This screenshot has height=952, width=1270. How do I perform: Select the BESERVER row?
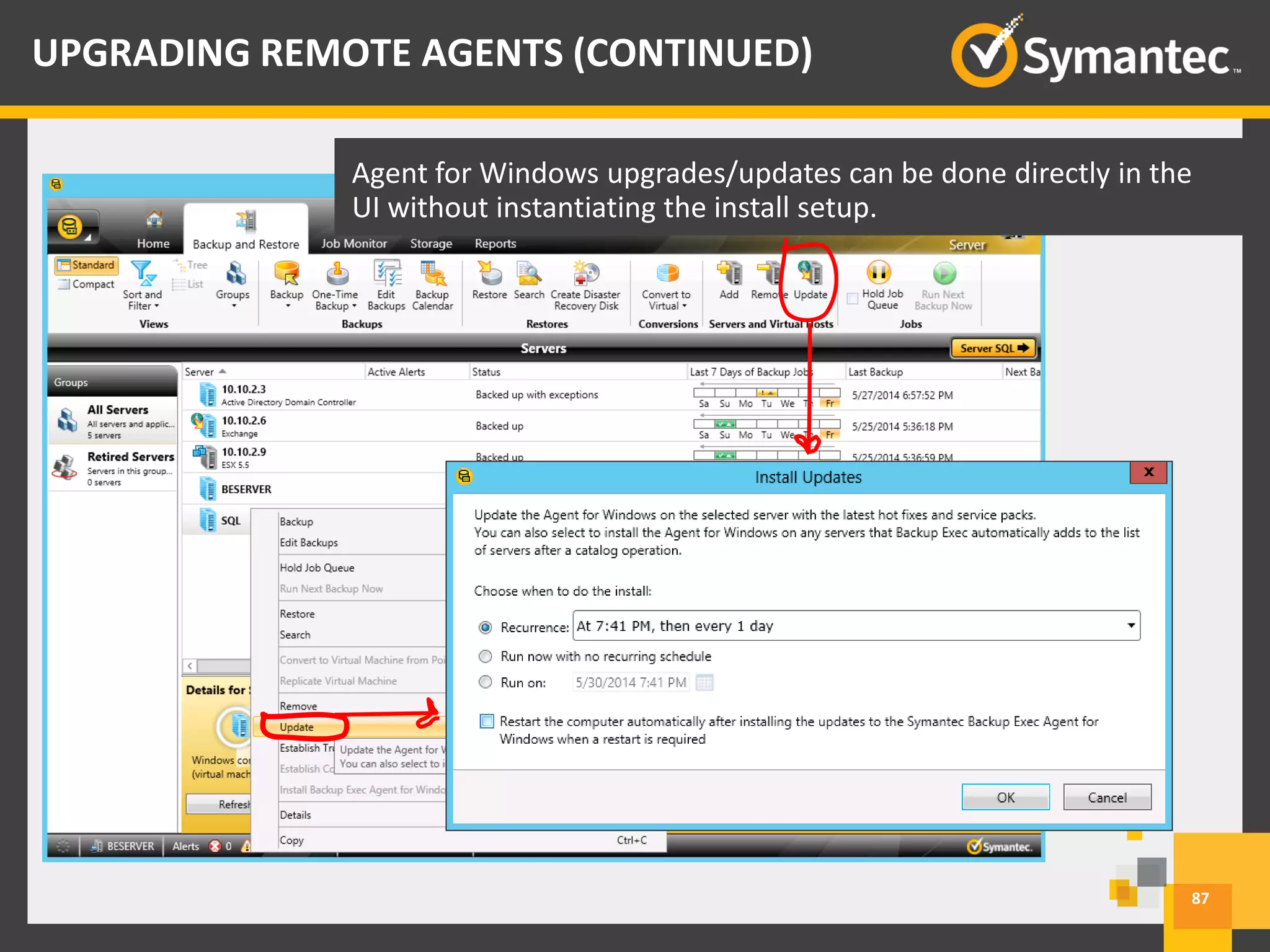[315, 489]
